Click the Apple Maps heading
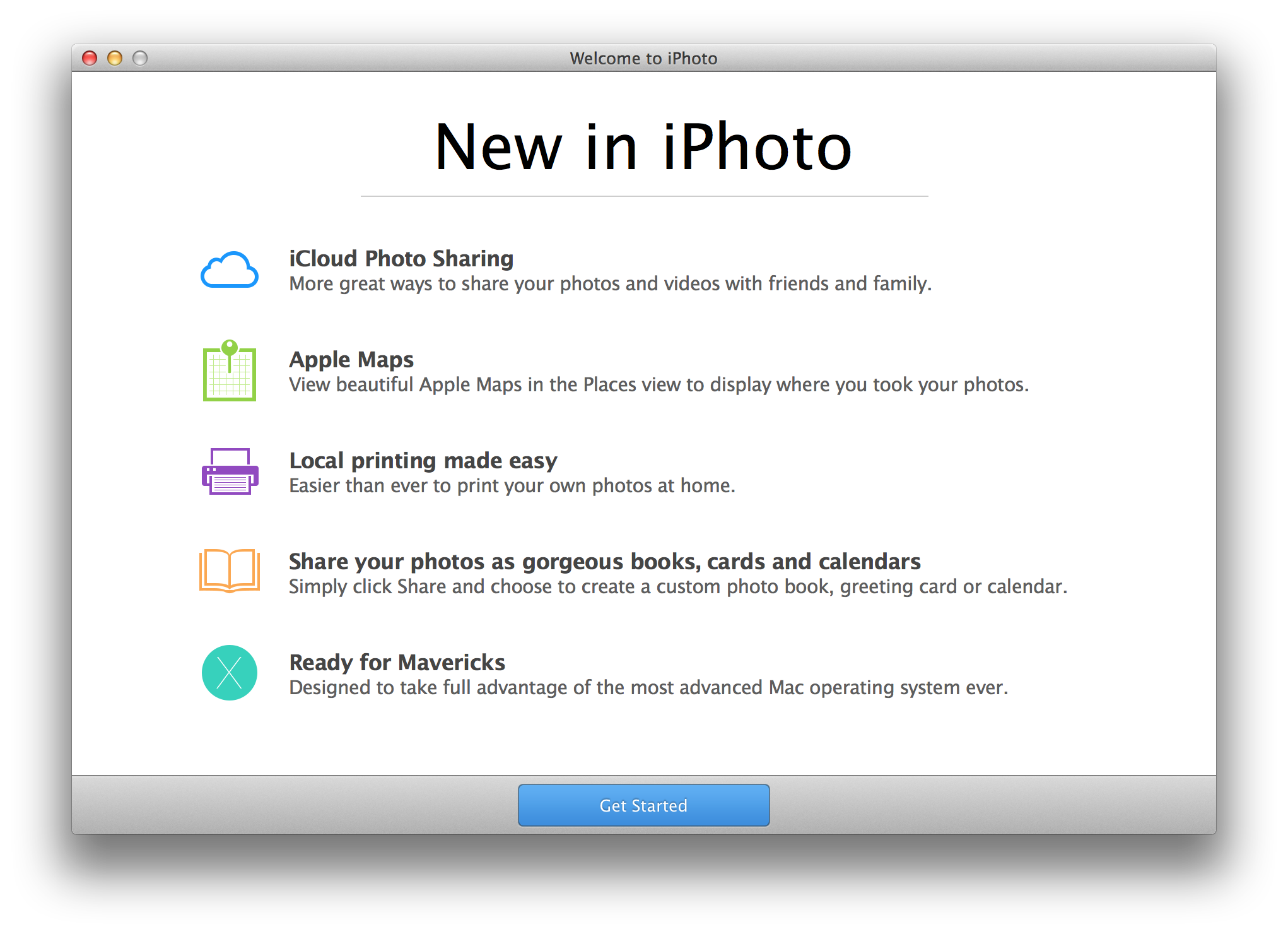Viewport: 1288px width, 934px height. 351,360
